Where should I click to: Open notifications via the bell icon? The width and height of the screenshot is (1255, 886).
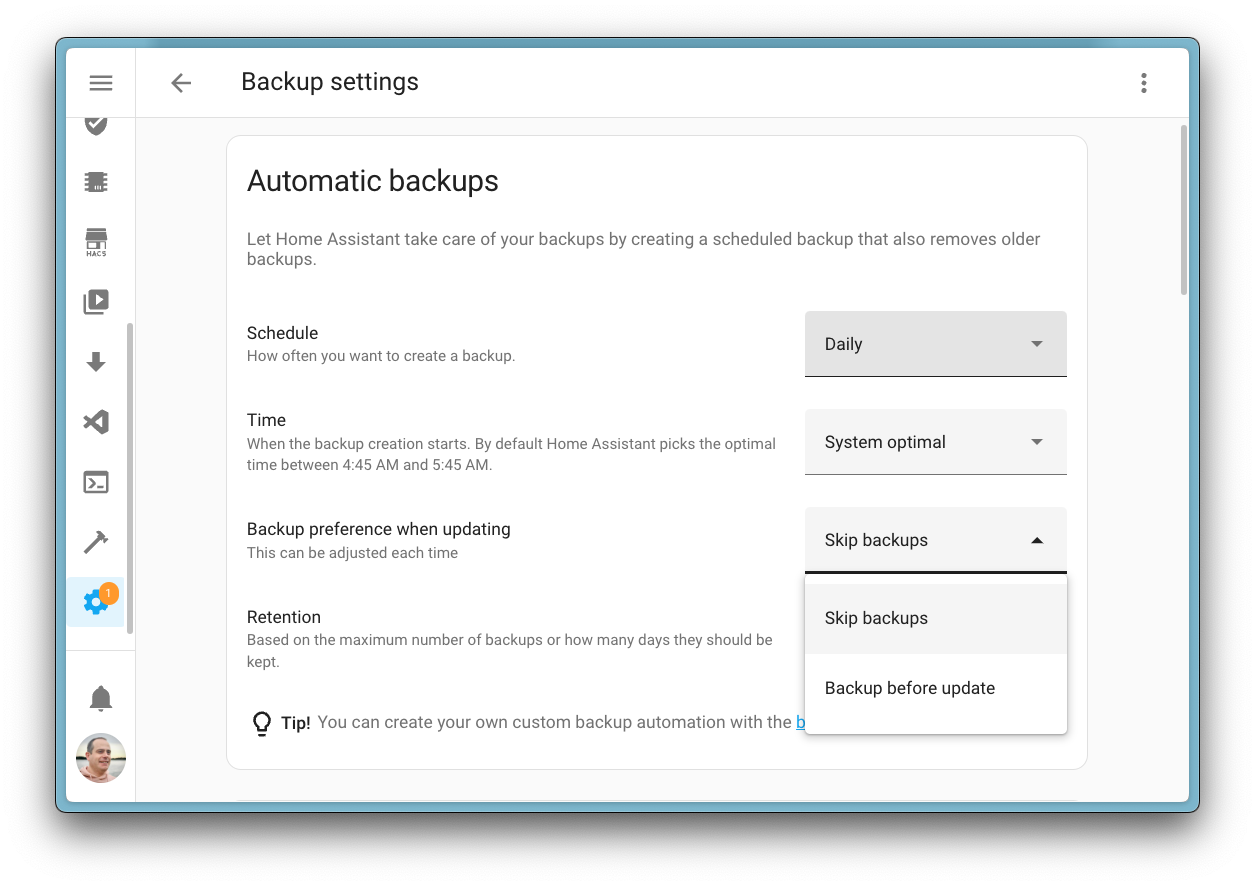96,697
